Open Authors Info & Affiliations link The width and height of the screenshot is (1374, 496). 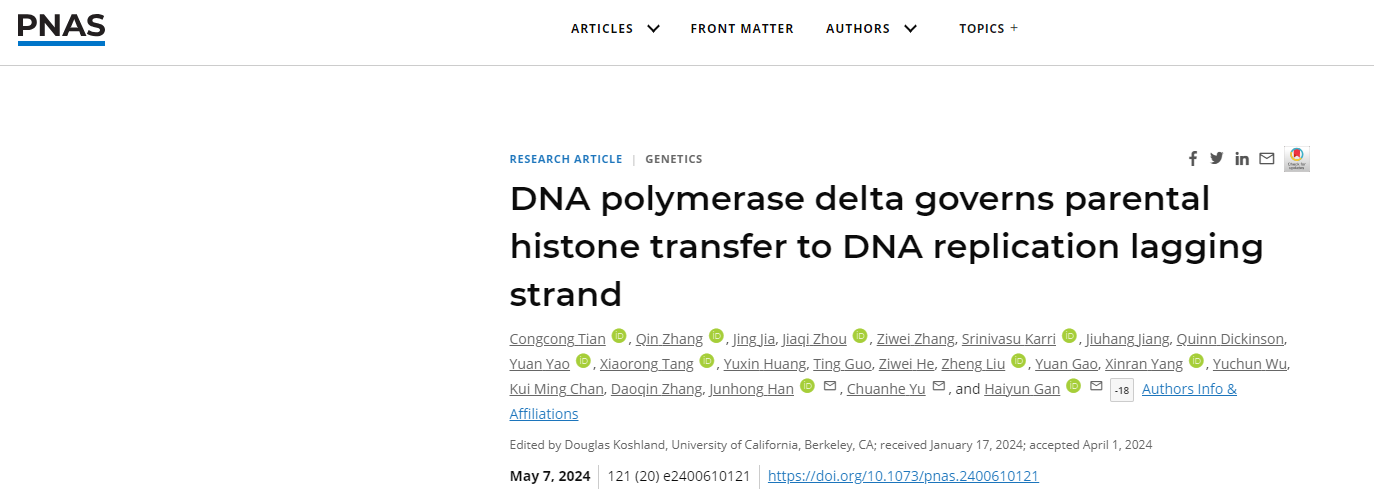(1189, 389)
